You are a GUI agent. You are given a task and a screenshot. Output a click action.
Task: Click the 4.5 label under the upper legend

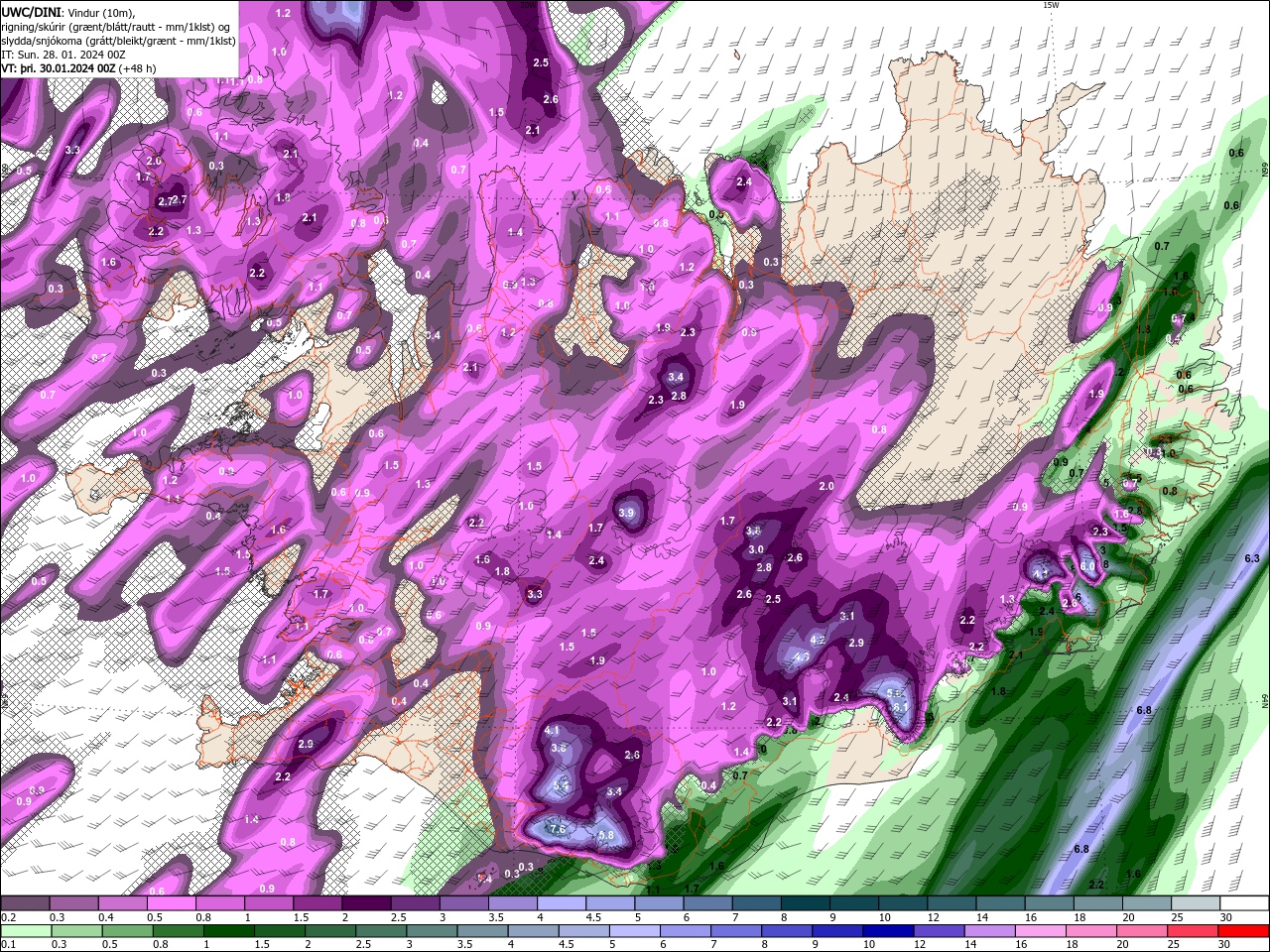pos(593,917)
